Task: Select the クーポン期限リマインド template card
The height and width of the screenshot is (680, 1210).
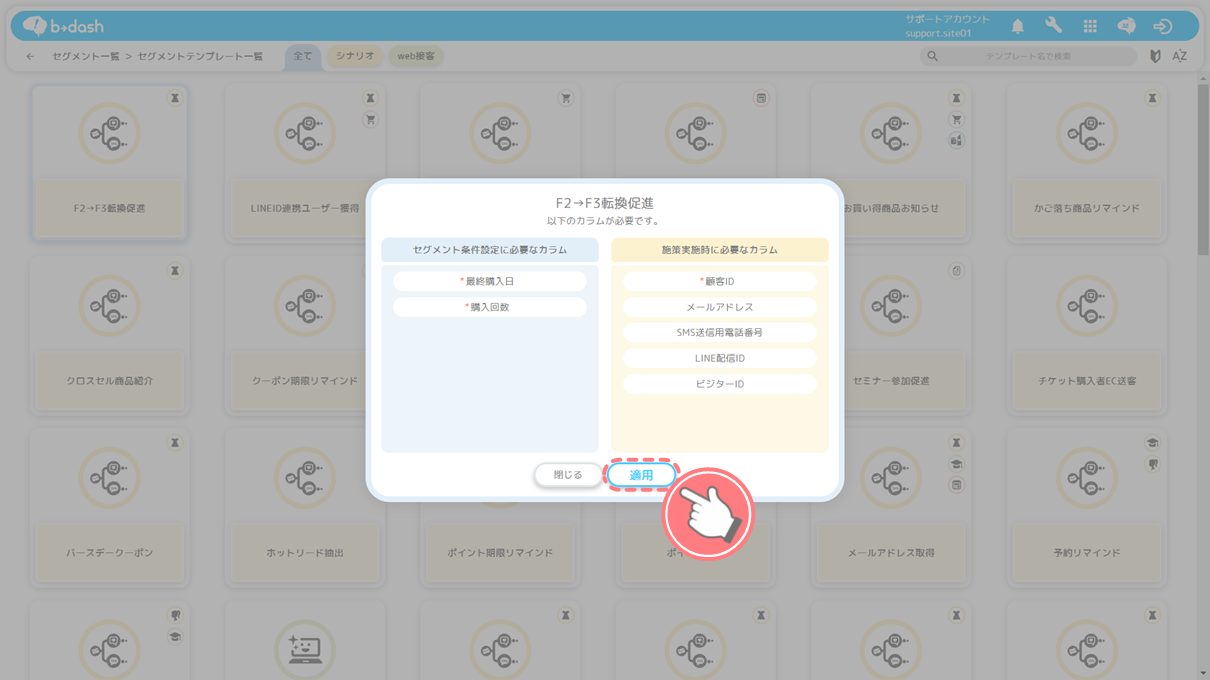Action: tap(304, 335)
